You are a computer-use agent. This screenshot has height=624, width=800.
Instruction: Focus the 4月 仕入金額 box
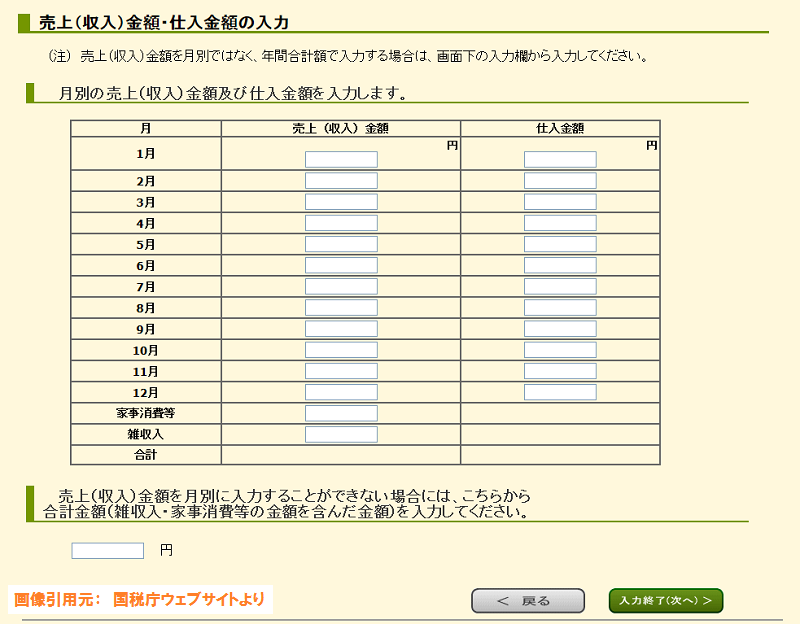click(560, 223)
